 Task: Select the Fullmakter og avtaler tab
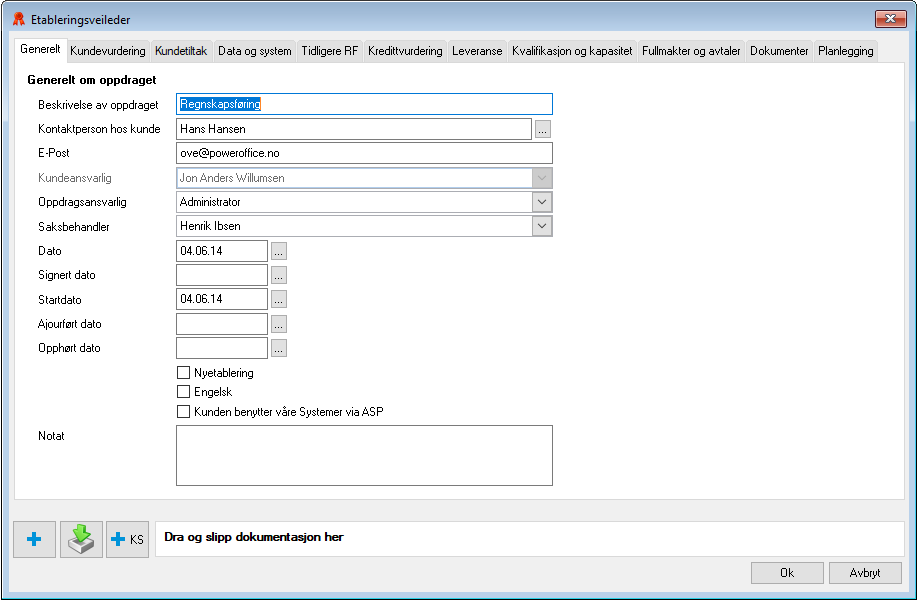pos(691,51)
